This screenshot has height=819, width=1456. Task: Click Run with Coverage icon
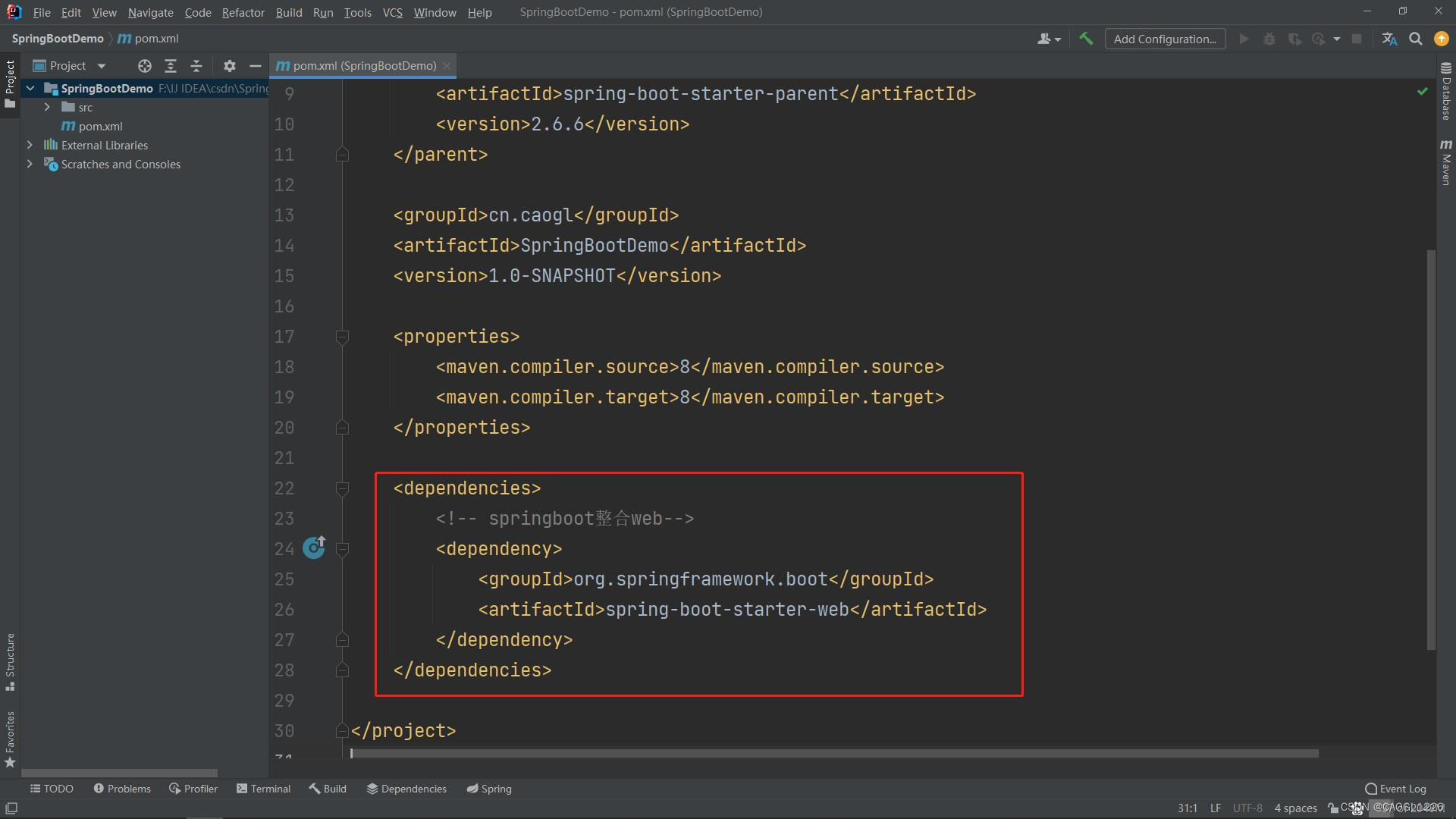tap(1294, 39)
